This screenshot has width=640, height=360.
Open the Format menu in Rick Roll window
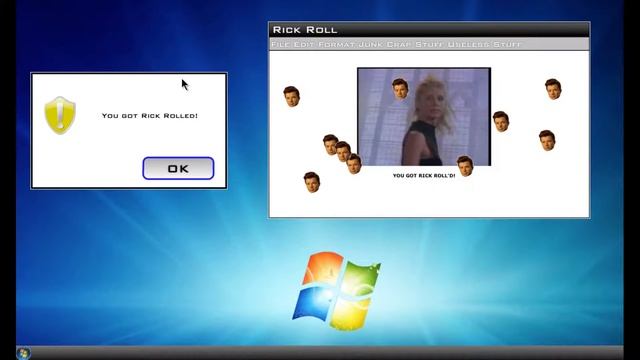(x=336, y=44)
